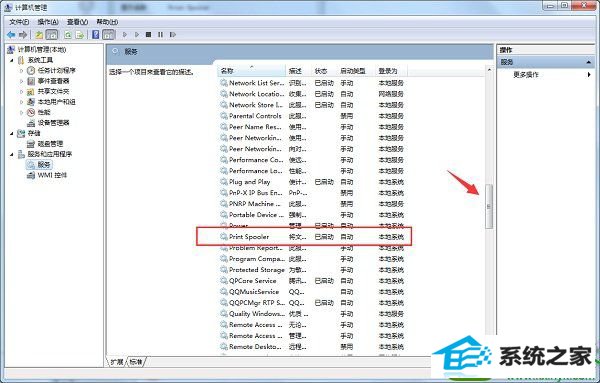Expand the 任务计划程序 tree node
600x383 pixels.
coord(21,71)
